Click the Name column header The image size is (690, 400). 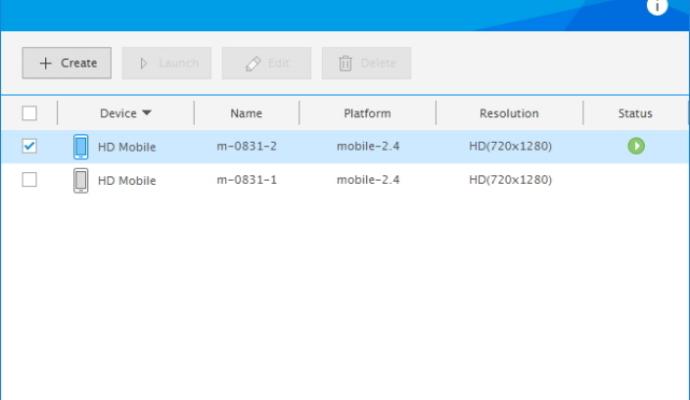[x=246, y=113]
